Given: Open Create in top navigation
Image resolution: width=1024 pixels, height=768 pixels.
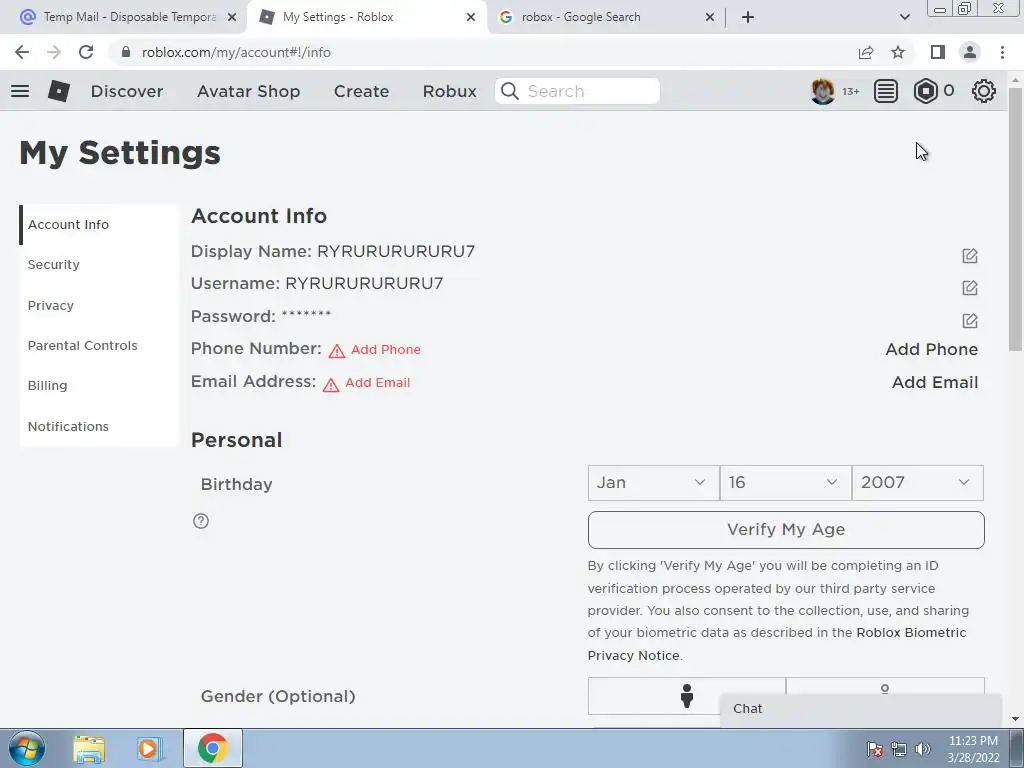Looking at the screenshot, I should click(361, 91).
